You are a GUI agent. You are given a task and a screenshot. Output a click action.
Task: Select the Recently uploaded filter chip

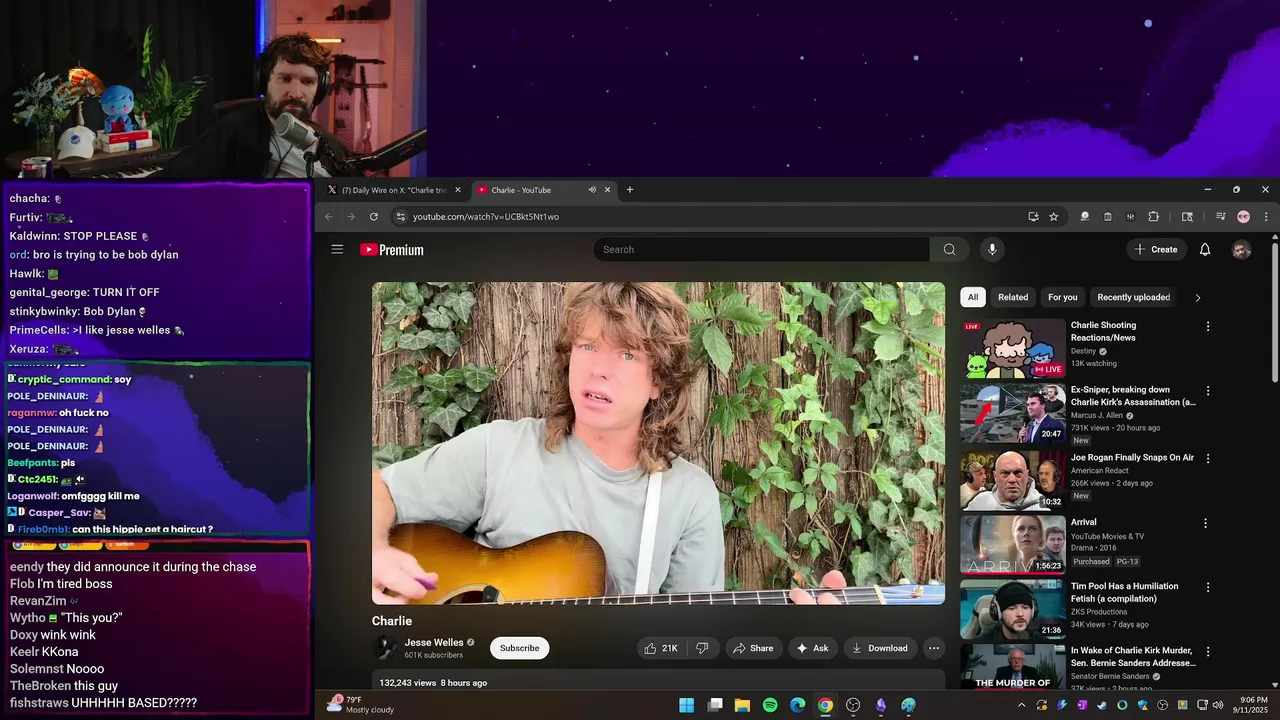point(1133,297)
